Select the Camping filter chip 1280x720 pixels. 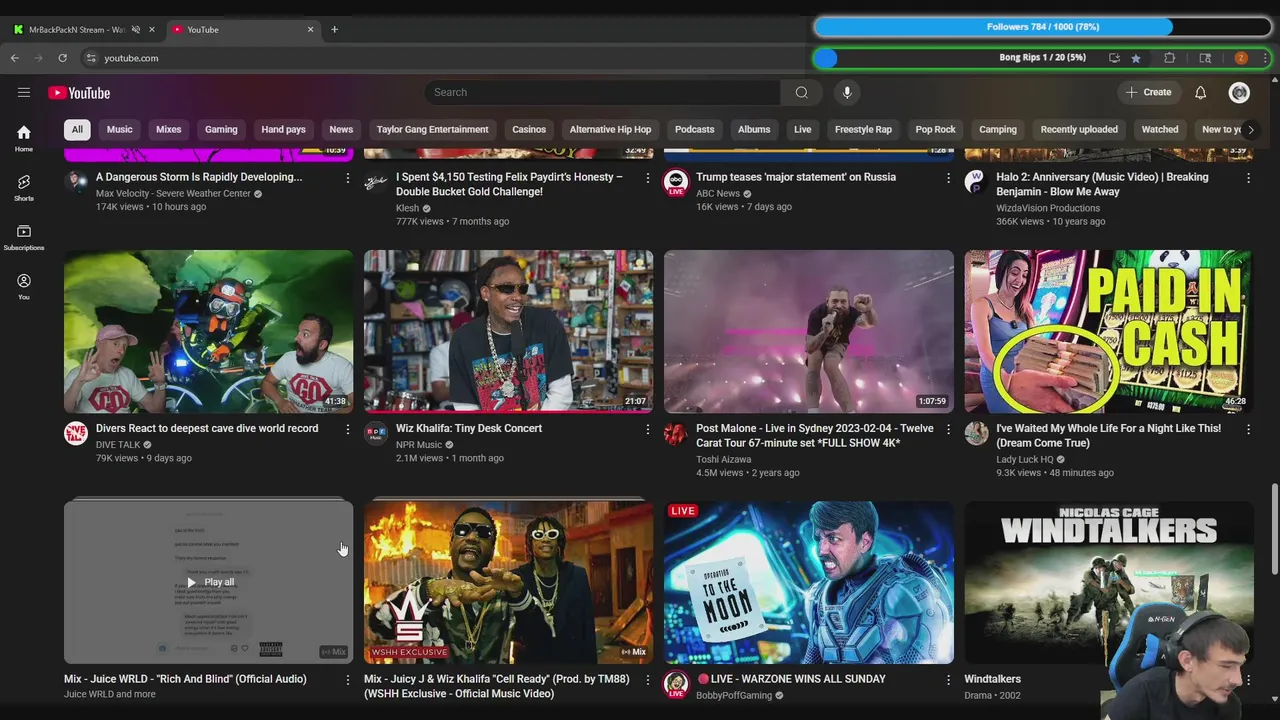pos(998,129)
